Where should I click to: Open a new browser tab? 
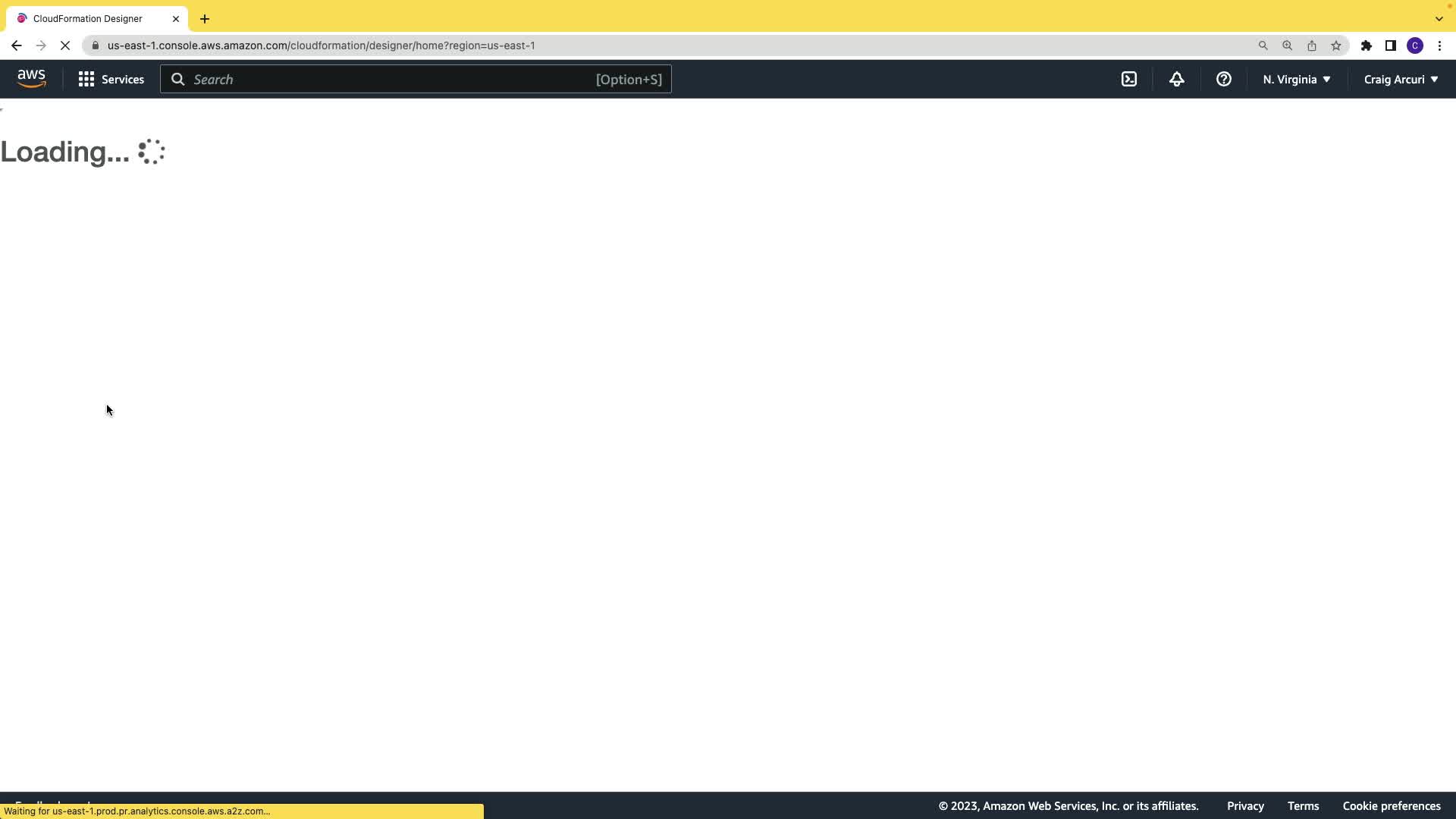[x=205, y=19]
